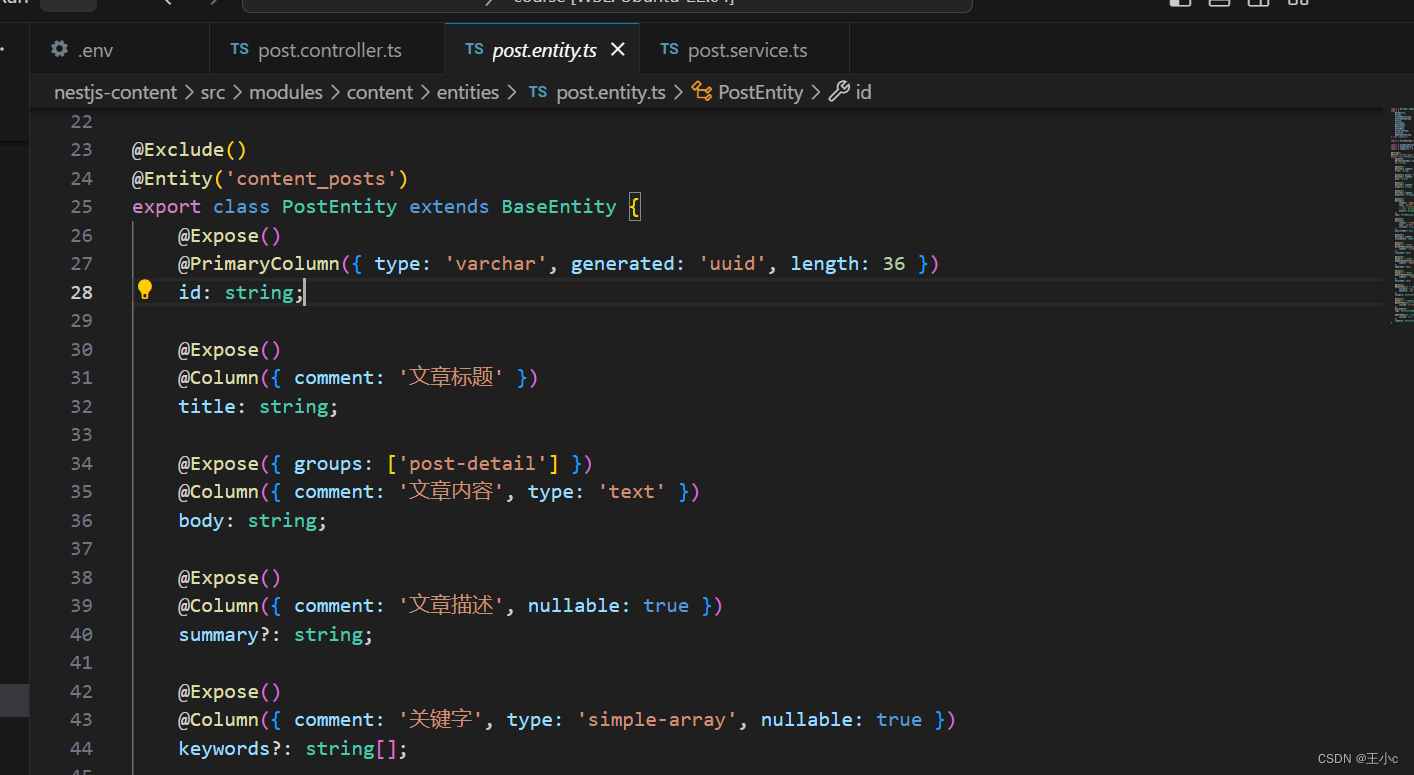The height and width of the screenshot is (775, 1414).
Task: Click line number 23 in the gutter
Action: (81, 150)
